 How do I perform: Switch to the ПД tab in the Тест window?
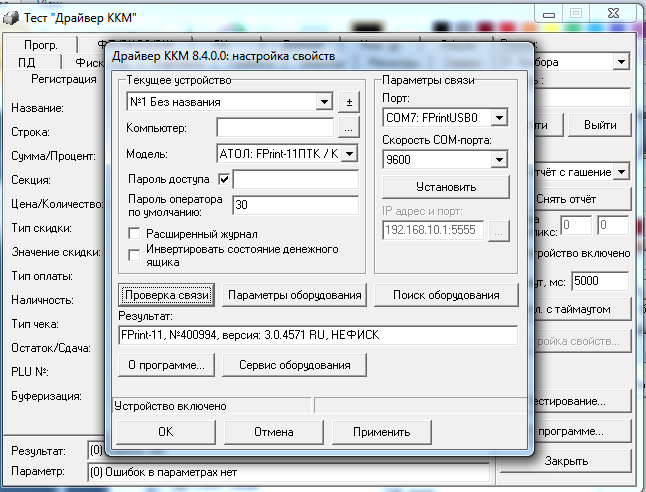(x=27, y=62)
